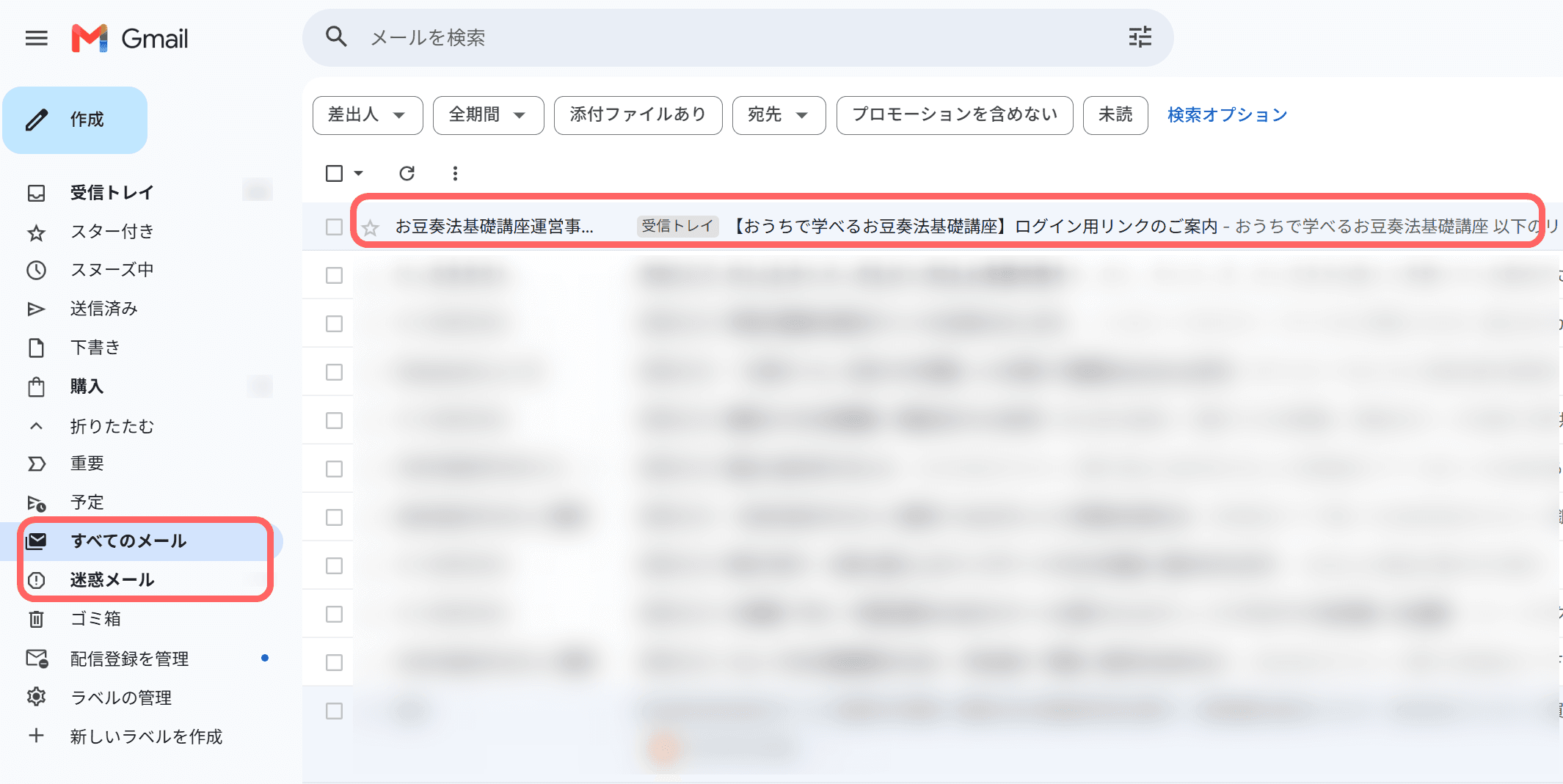This screenshot has width=1563, height=784.
Task: Open the three-dot more actions menu
Action: (455, 173)
